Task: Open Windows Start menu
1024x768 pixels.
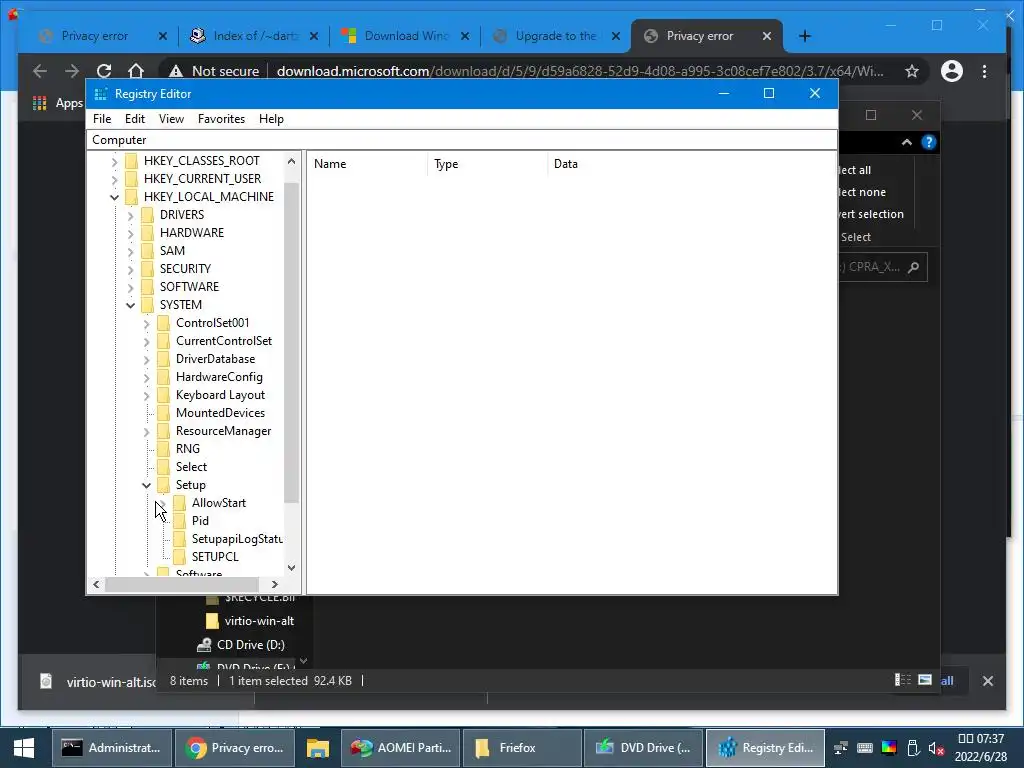Action: pos(24,748)
